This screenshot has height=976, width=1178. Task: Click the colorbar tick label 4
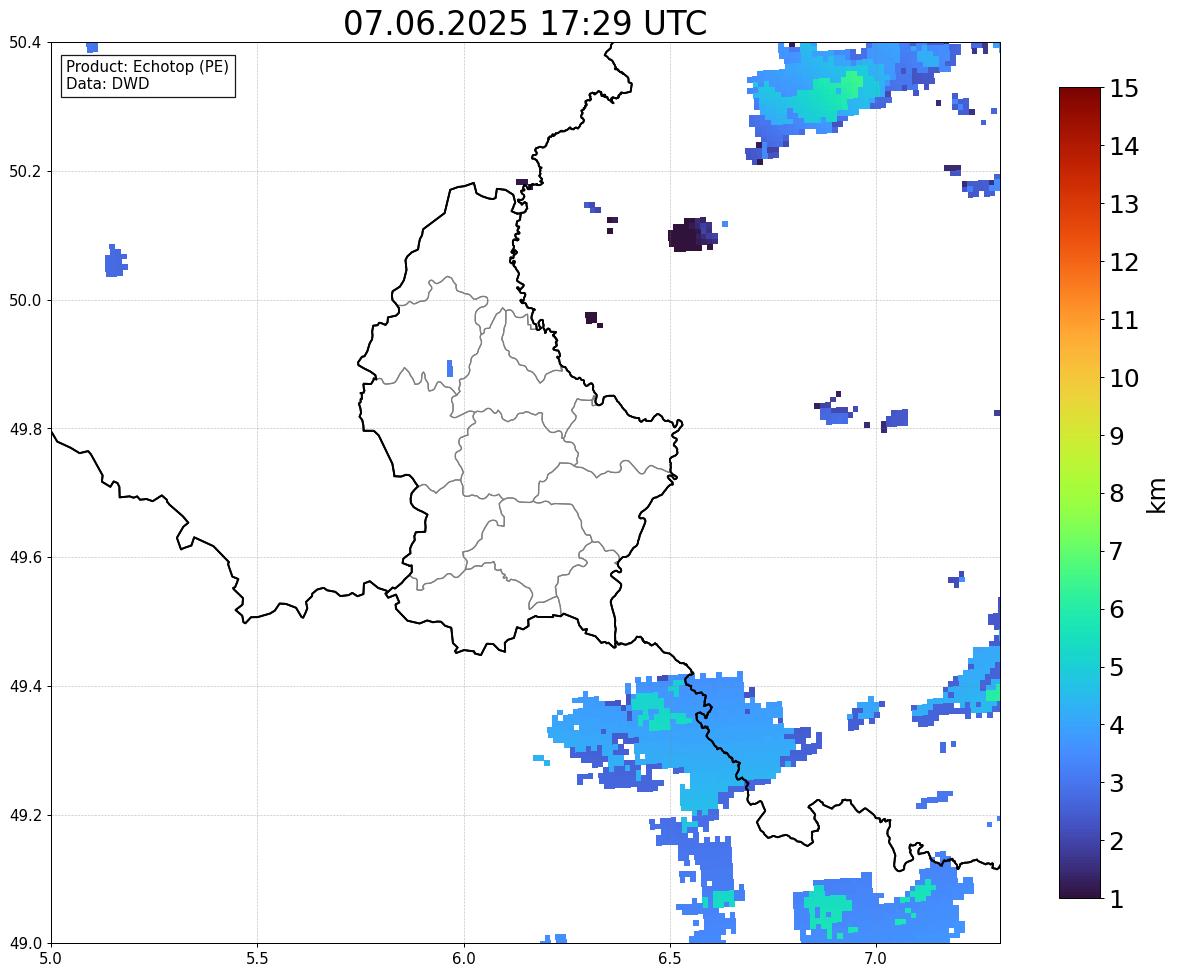pyautogui.click(x=1116, y=726)
